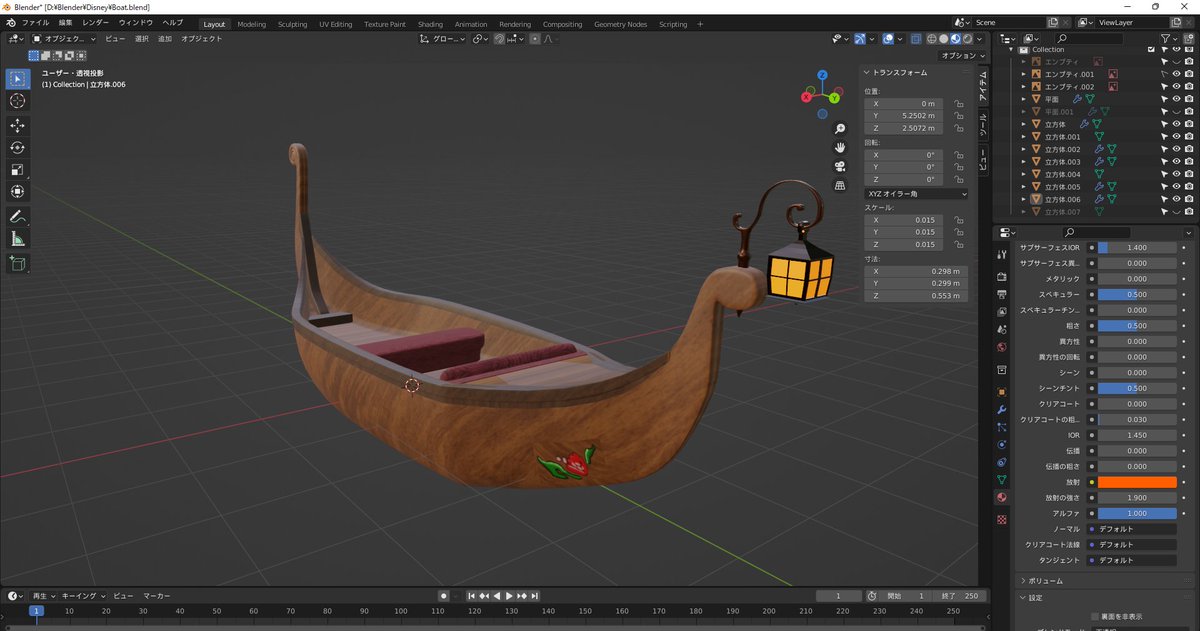This screenshot has width=1200, height=631.
Task: Open the Object Data properties tab
Action: (x=1002, y=480)
